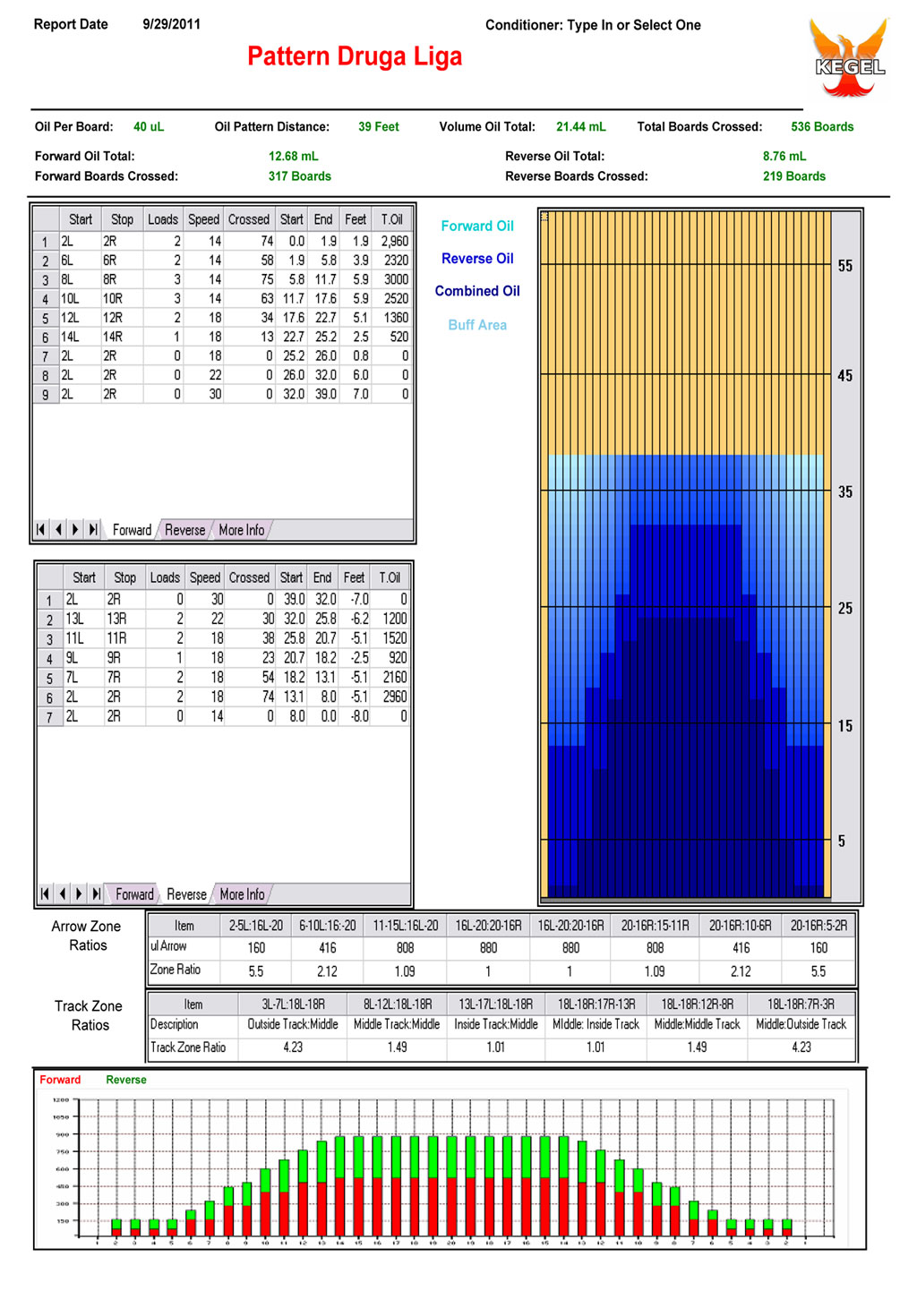Select Forward tab in lower table
This screenshot has width=917, height=1316.
point(134,894)
